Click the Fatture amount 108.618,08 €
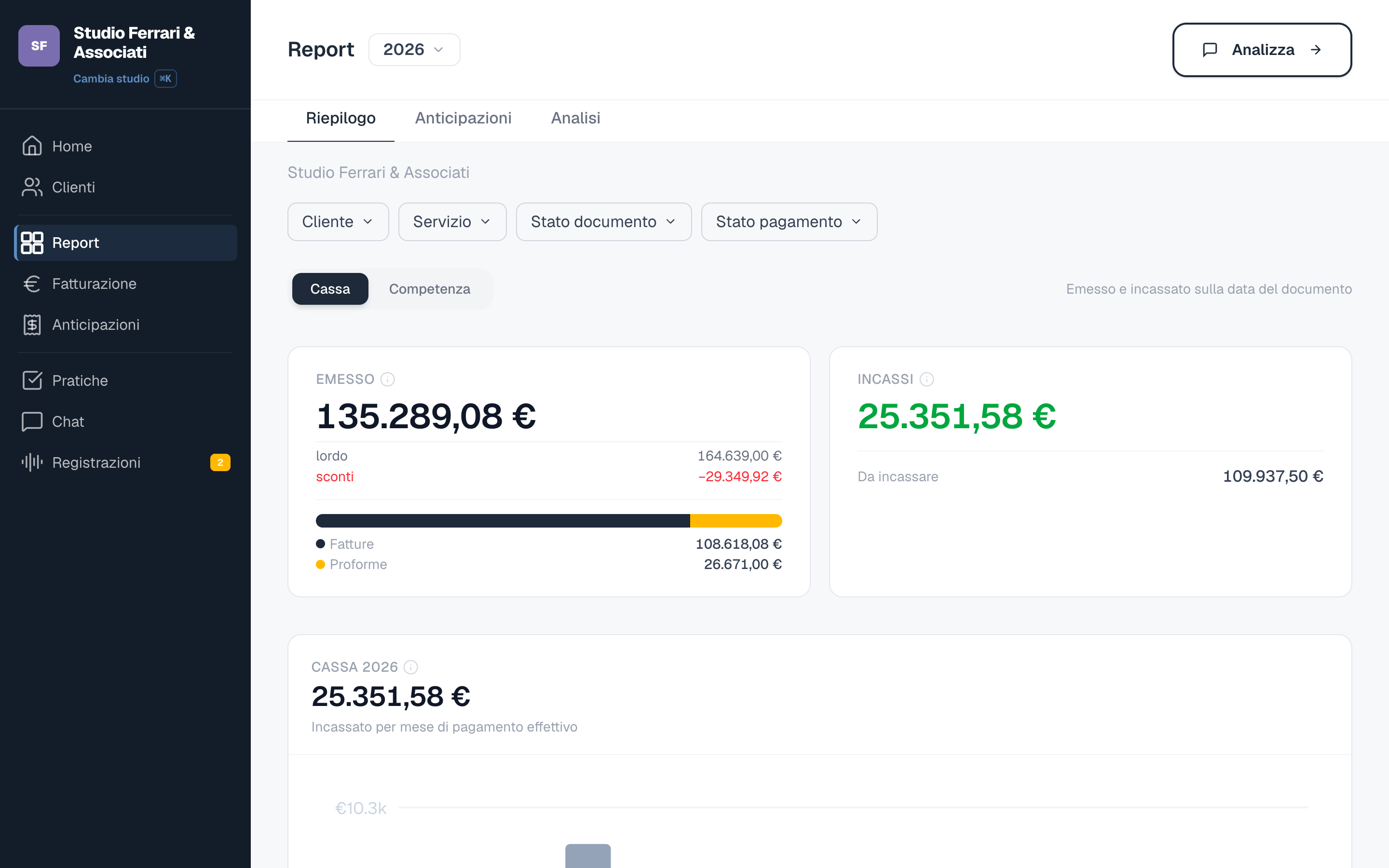This screenshot has height=868, width=1389. pos(739,543)
